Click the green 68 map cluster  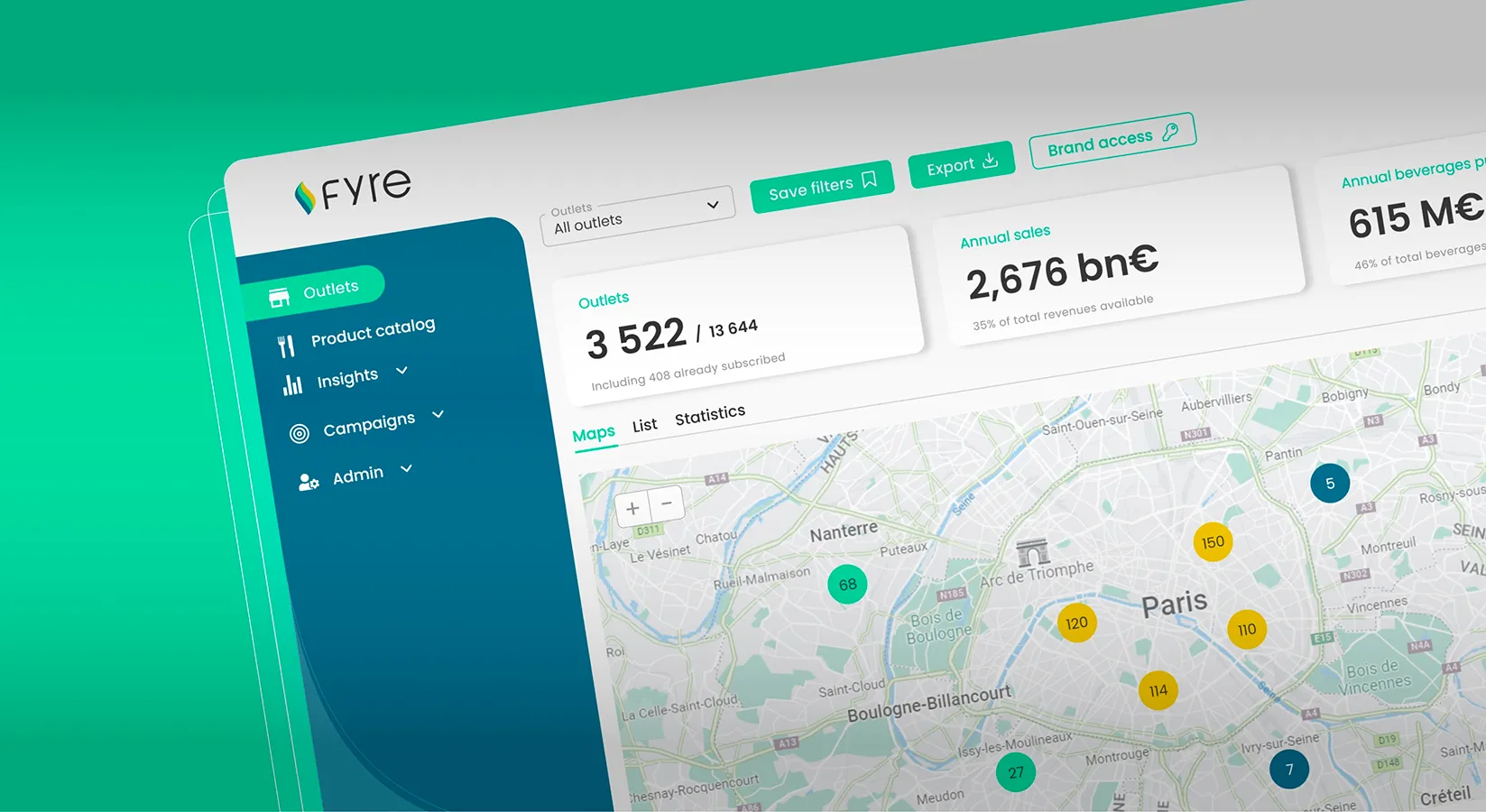point(847,585)
